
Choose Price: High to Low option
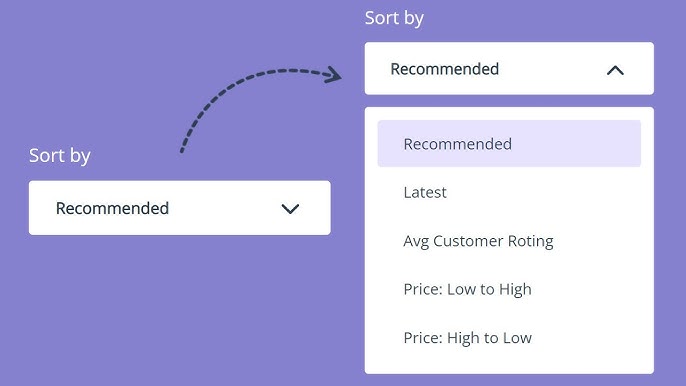click(x=467, y=338)
